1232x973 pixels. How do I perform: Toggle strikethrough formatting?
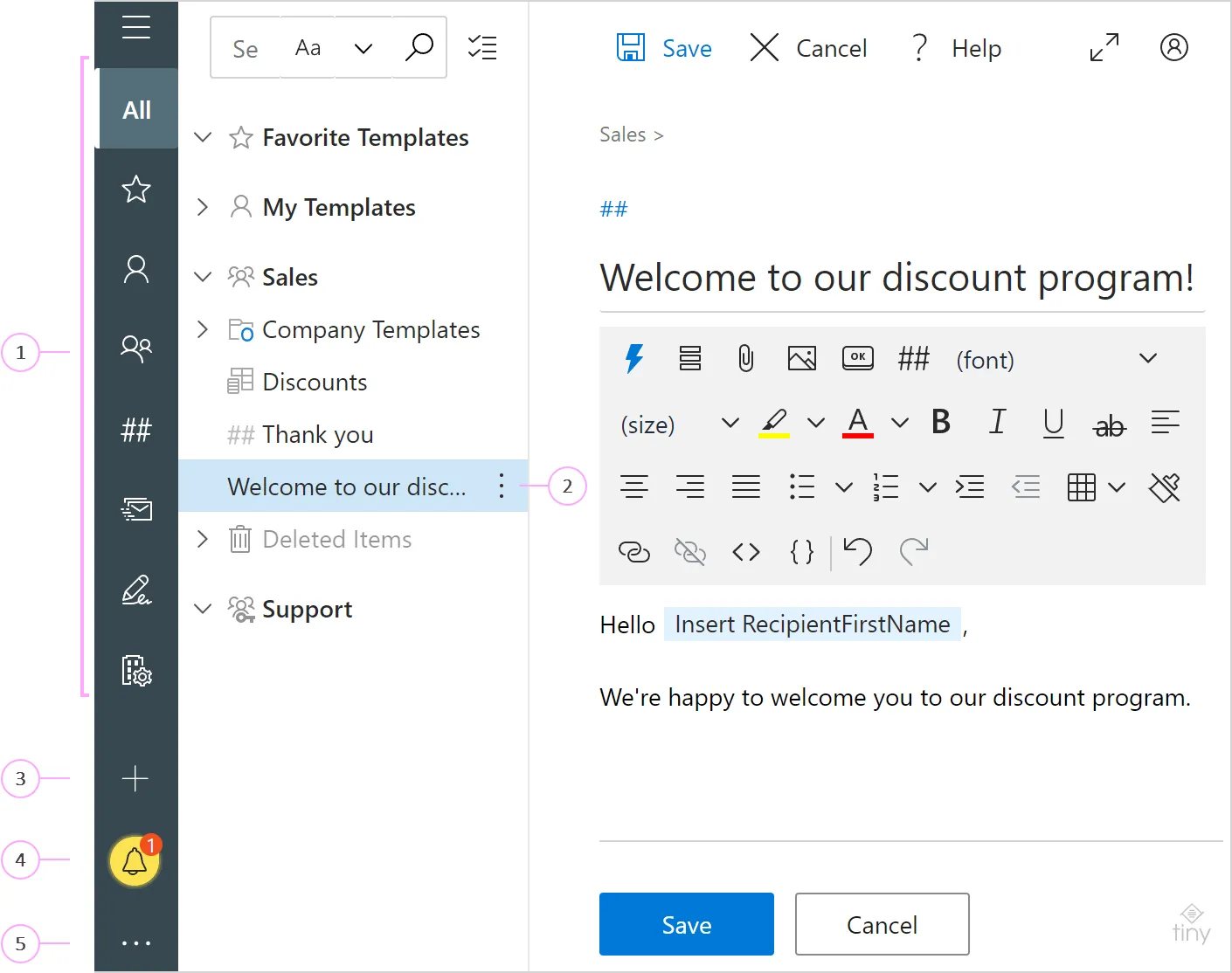1110,425
